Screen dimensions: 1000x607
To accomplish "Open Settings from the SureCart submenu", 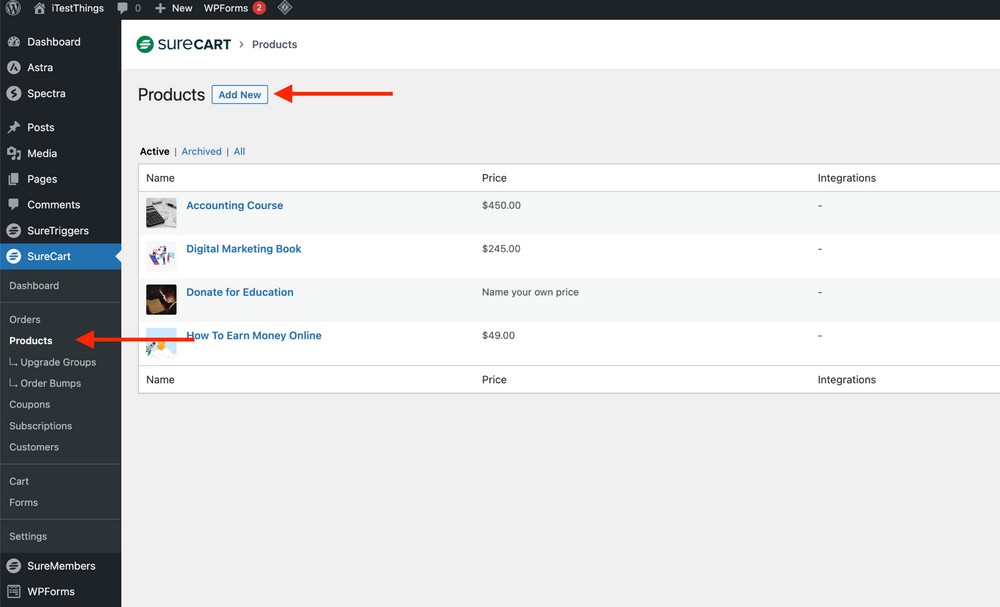I will 27,536.
